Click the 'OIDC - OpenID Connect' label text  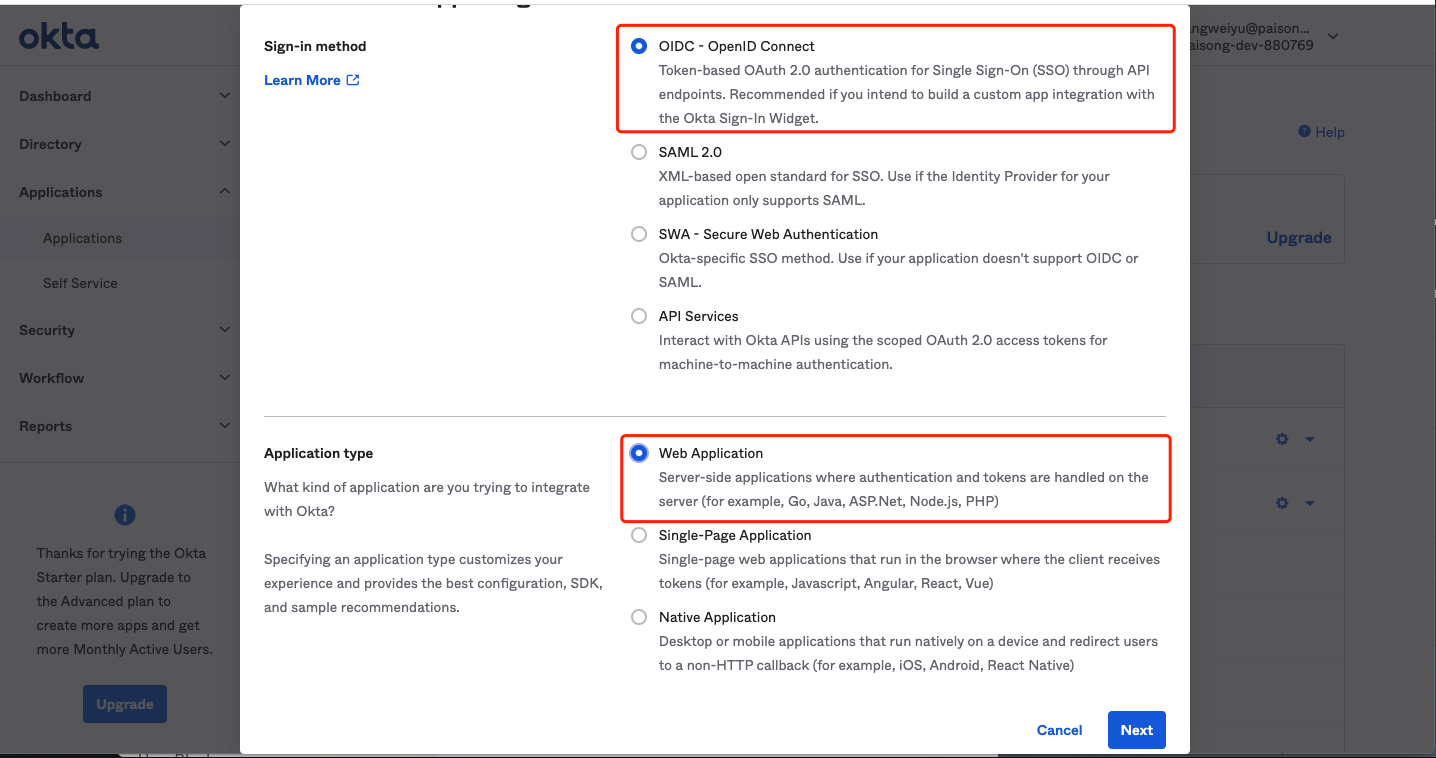[737, 46]
